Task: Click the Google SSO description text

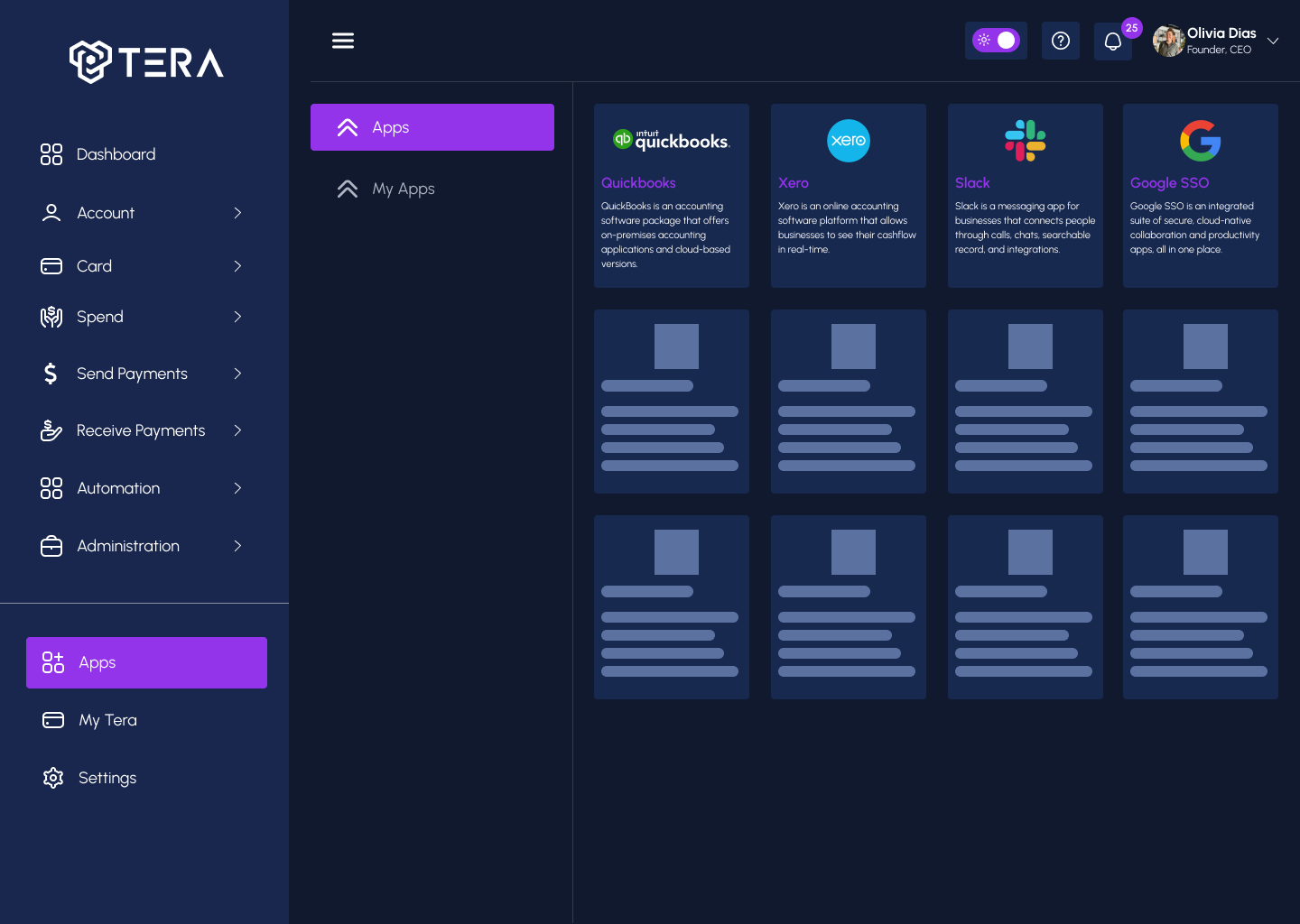Action: point(1194,227)
